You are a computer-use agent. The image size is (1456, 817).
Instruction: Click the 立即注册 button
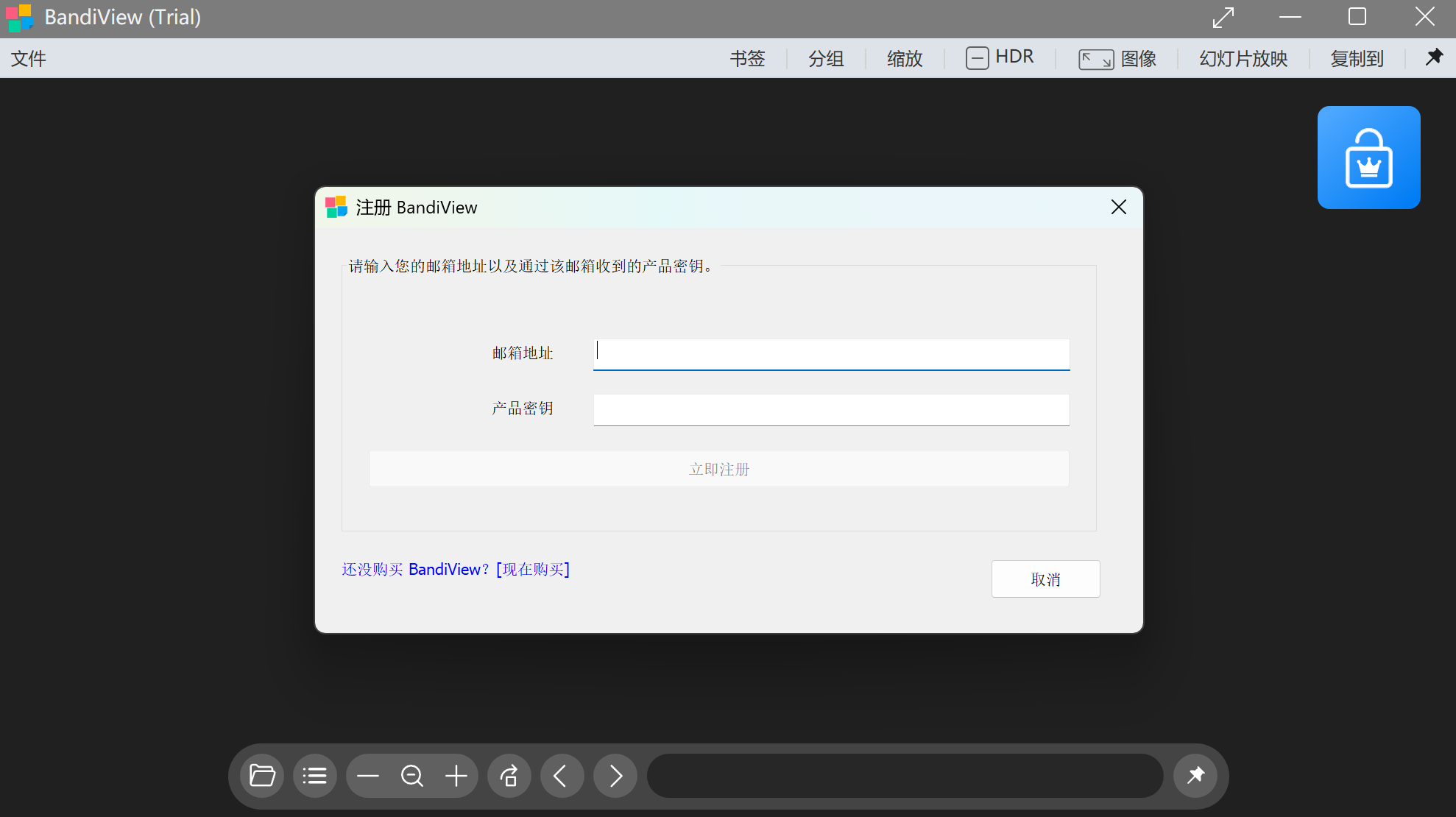[719, 469]
